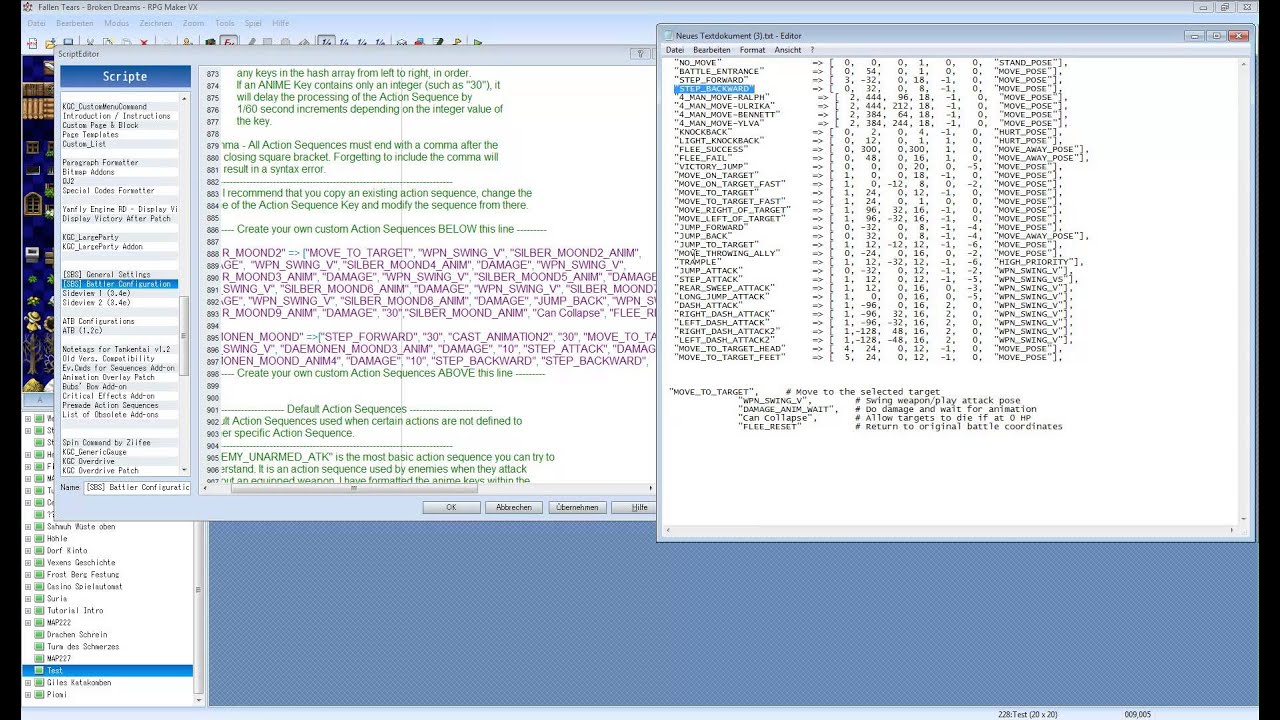Select the Flood Fill bucket icon
This screenshot has height=720, width=1280.
point(303,43)
